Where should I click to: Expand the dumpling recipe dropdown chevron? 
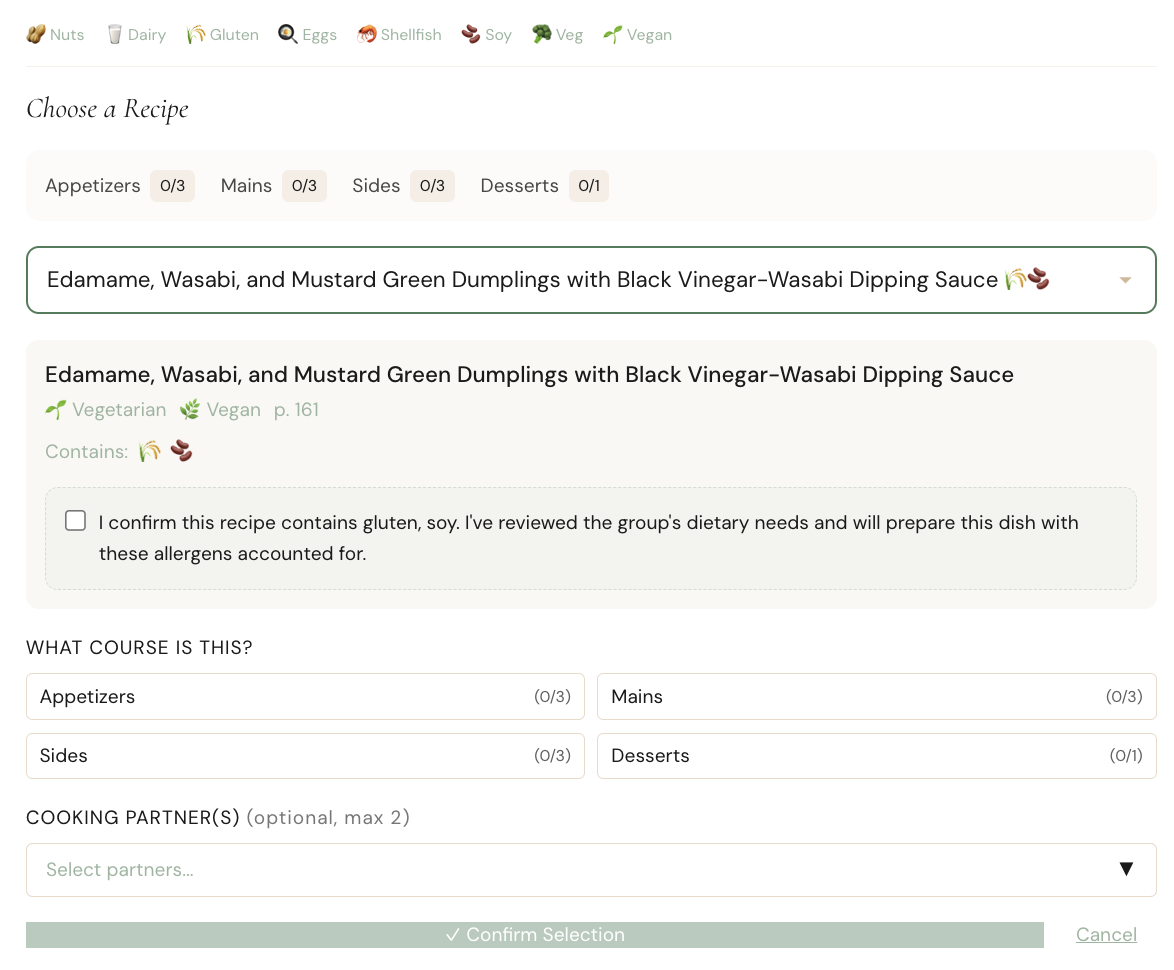click(x=1124, y=280)
